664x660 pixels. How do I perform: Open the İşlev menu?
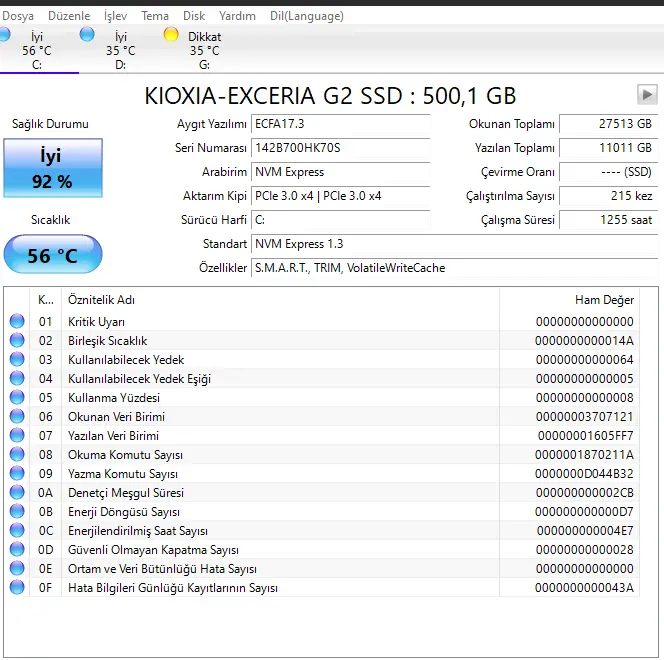pos(115,16)
